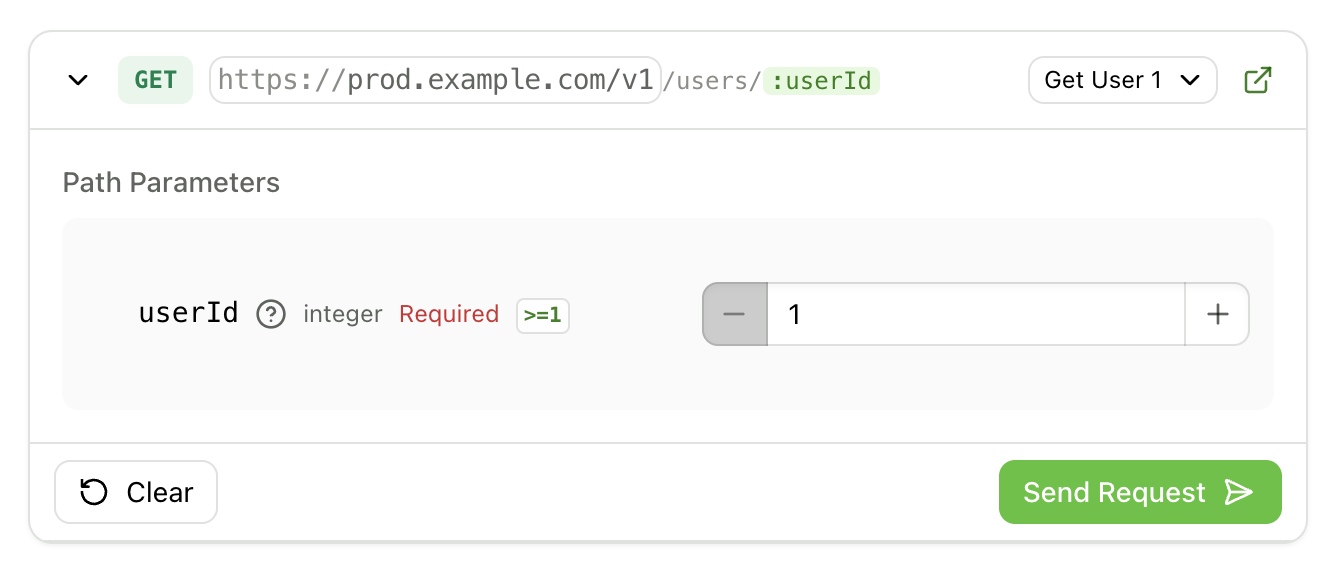Screen dimensions: 1336x568
Task: Click the integer type label
Action: point(343,315)
